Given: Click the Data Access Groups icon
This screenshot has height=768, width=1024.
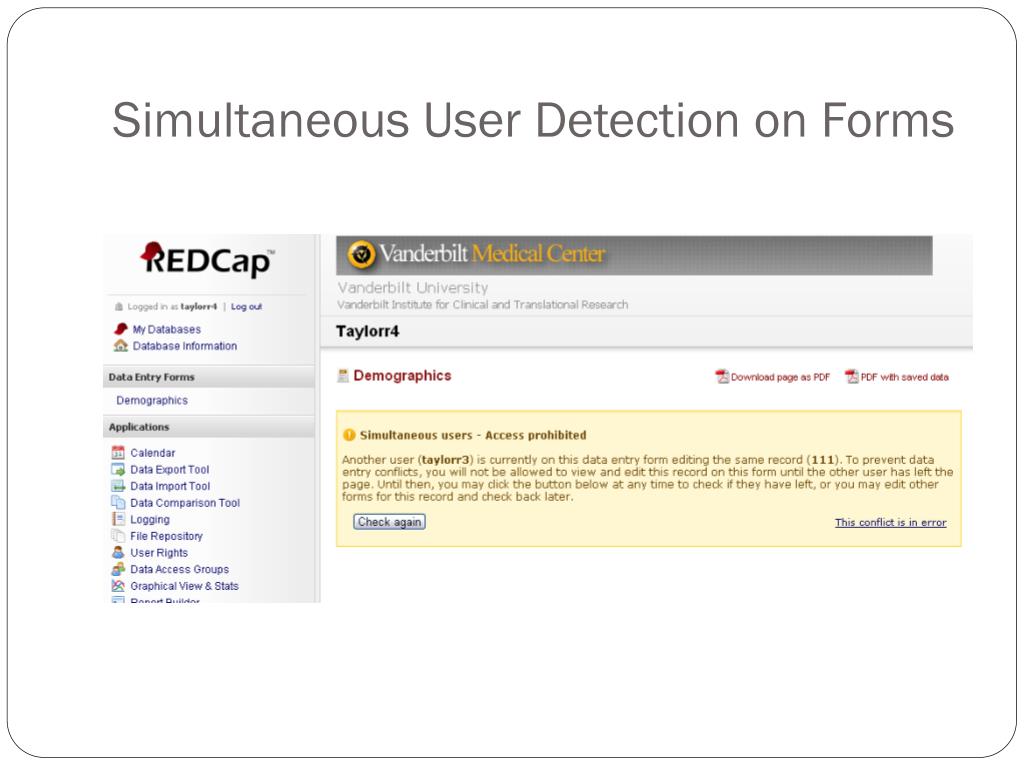Looking at the screenshot, I should [118, 569].
